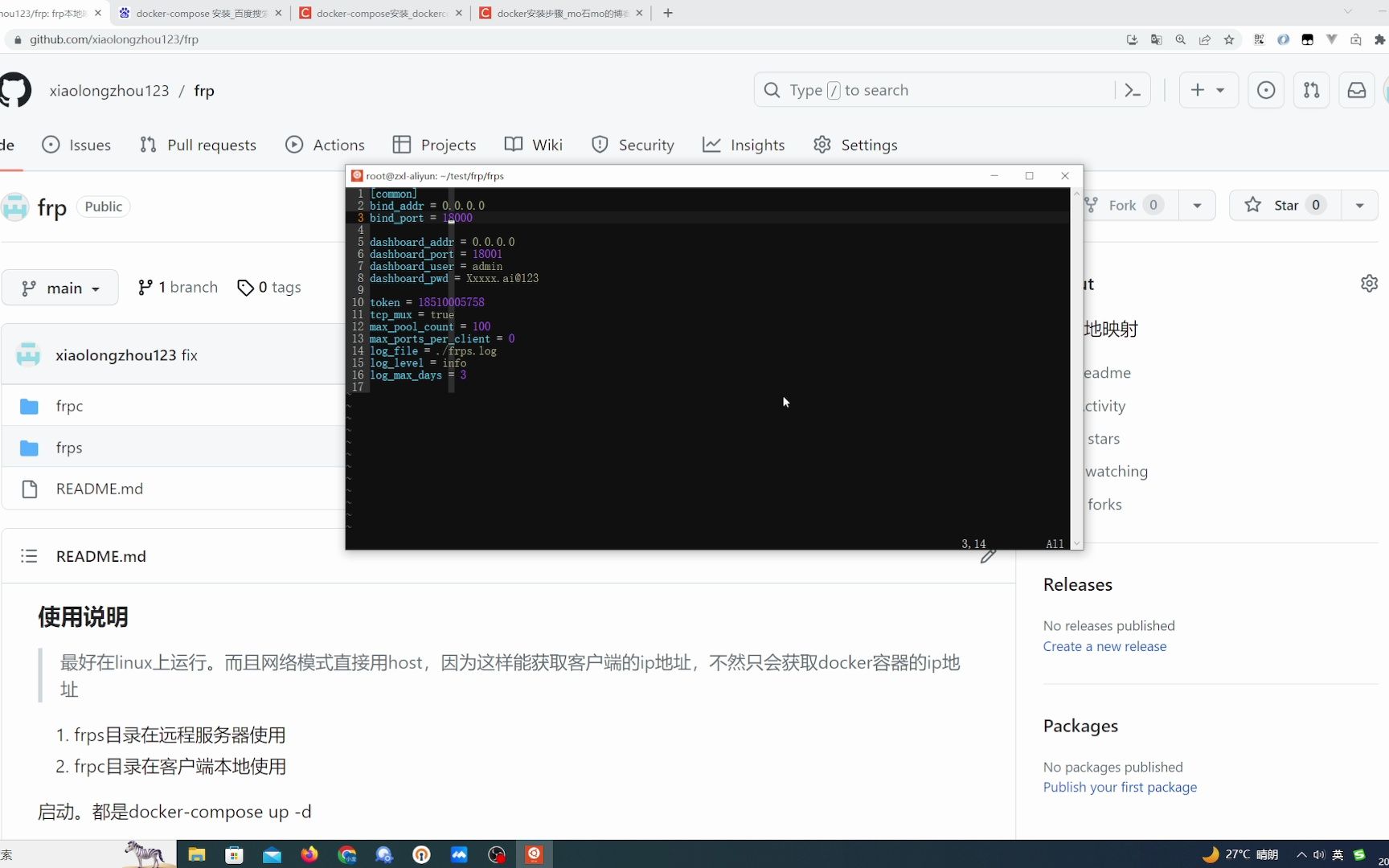Image resolution: width=1389 pixels, height=868 pixels.
Task: Open the Releases heading link
Action: click(x=1078, y=584)
